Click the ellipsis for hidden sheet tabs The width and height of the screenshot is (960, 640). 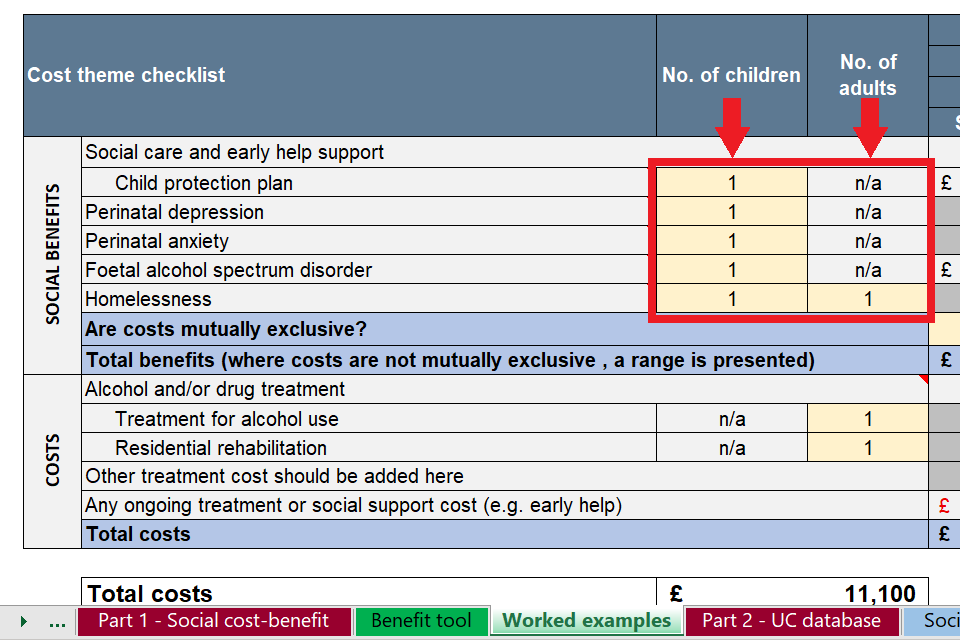coord(57,621)
